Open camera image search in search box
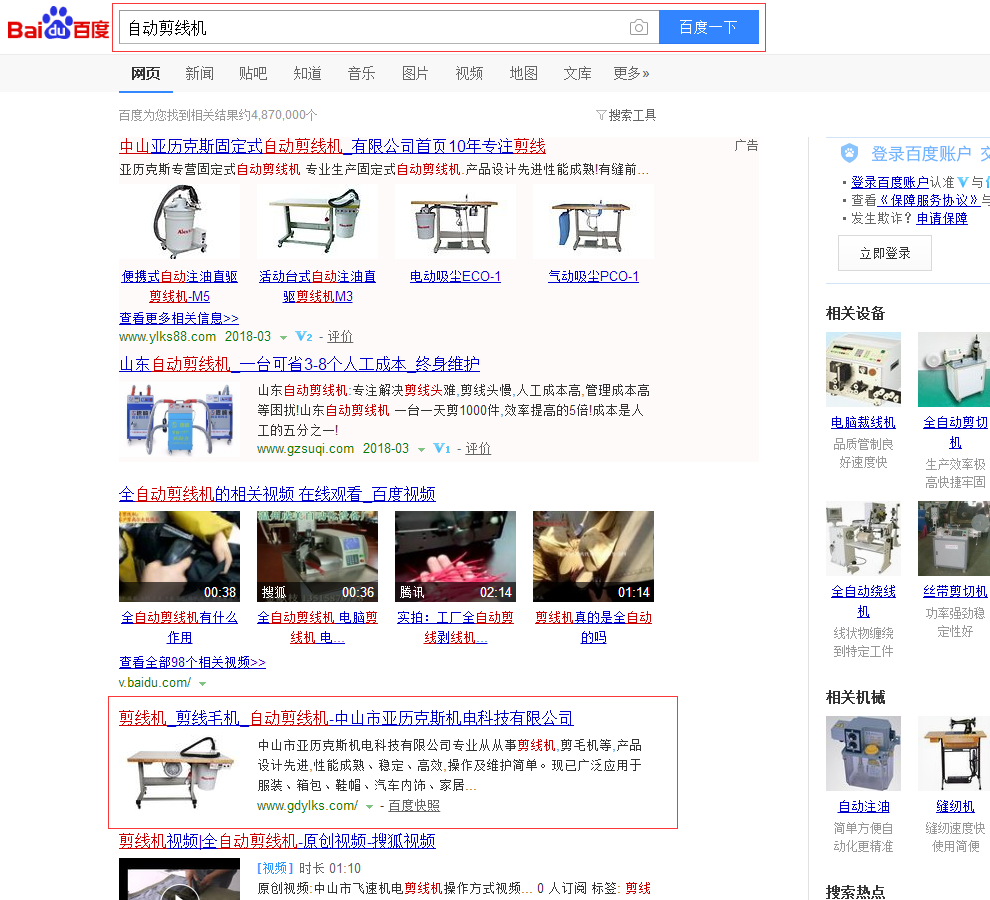The image size is (990, 900). 639,28
